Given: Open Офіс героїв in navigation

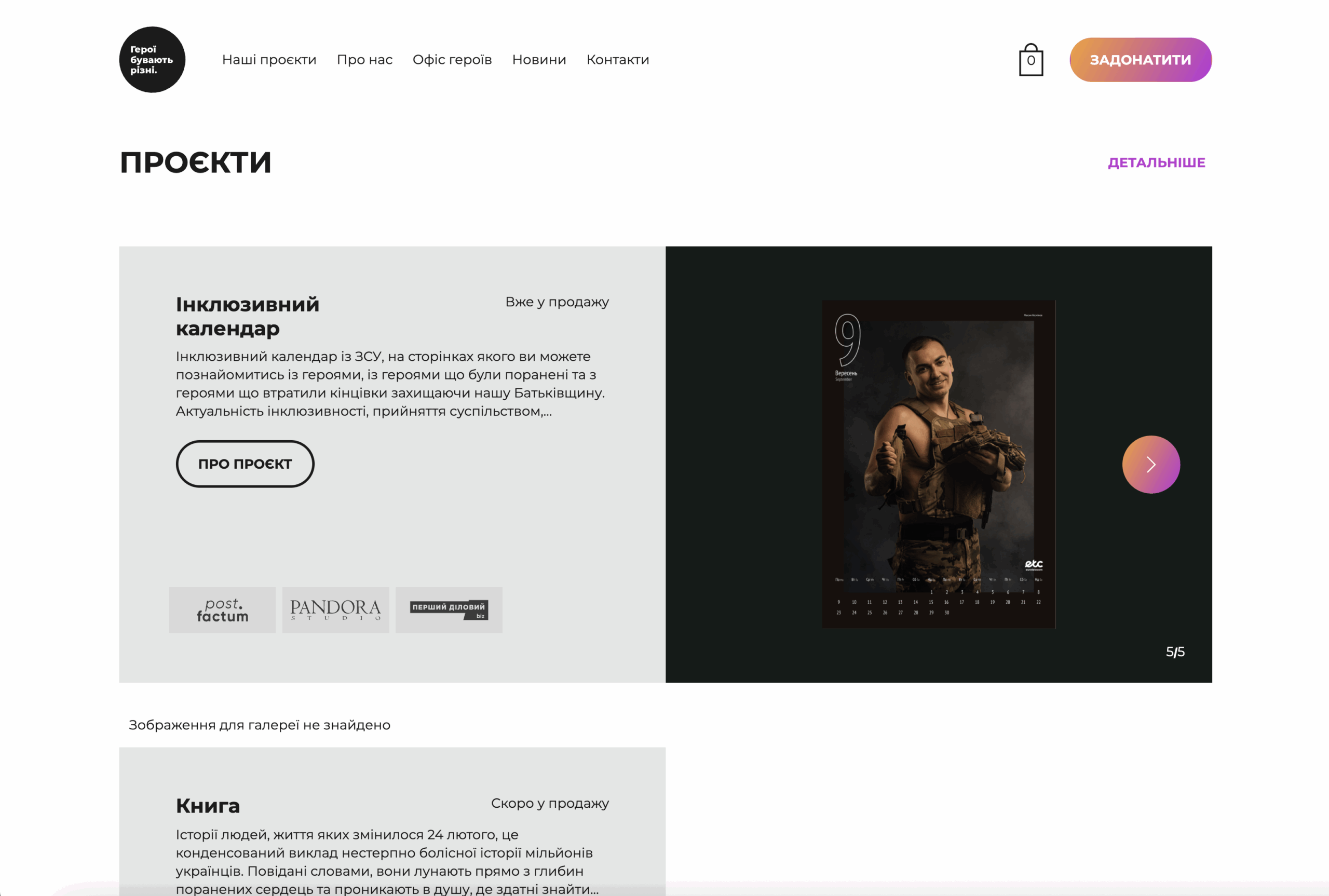Looking at the screenshot, I should coord(452,59).
